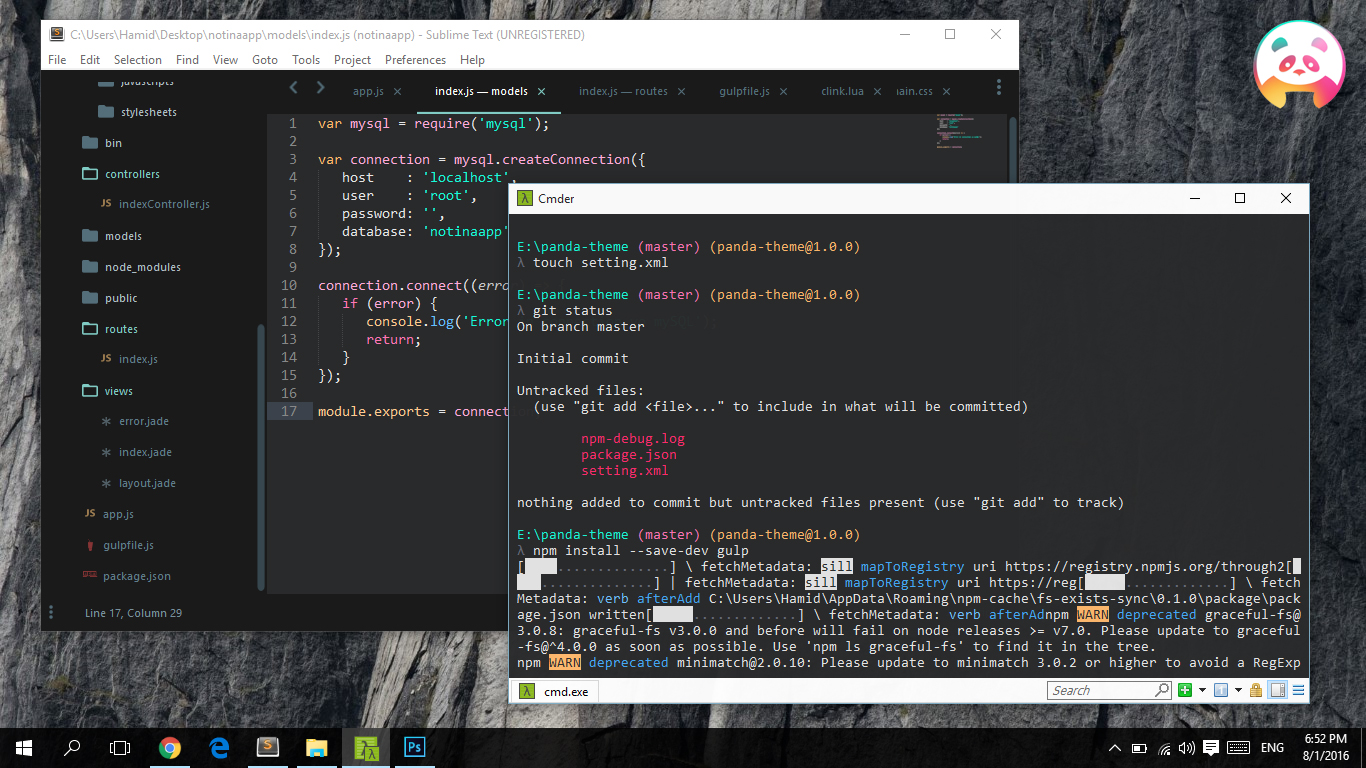Screen dimensions: 1366x768
Task: Open the File menu in Sublime Text
Action: pyautogui.click(x=57, y=60)
